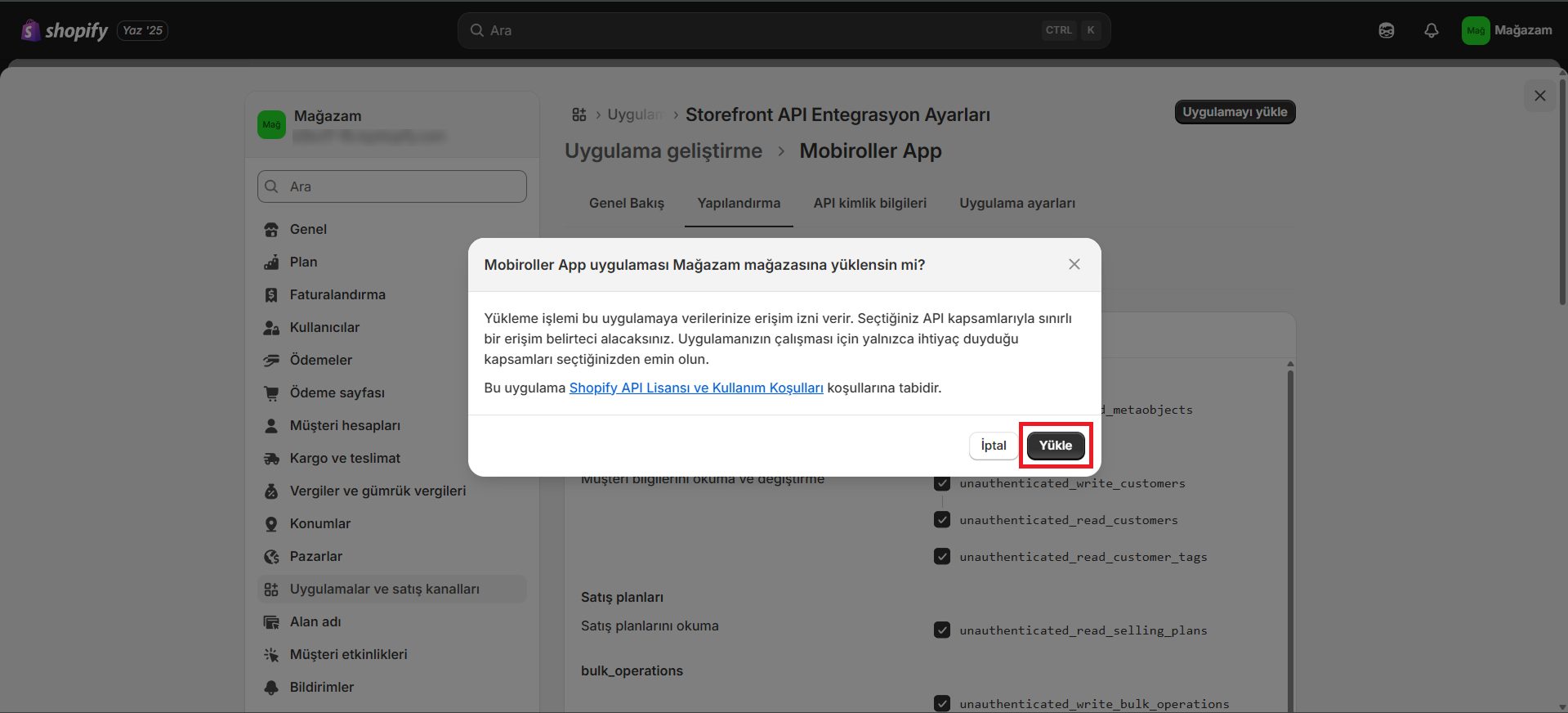Image resolution: width=1568 pixels, height=713 pixels.
Task: Click the Müşteri hesapları person icon
Action: [271, 426]
